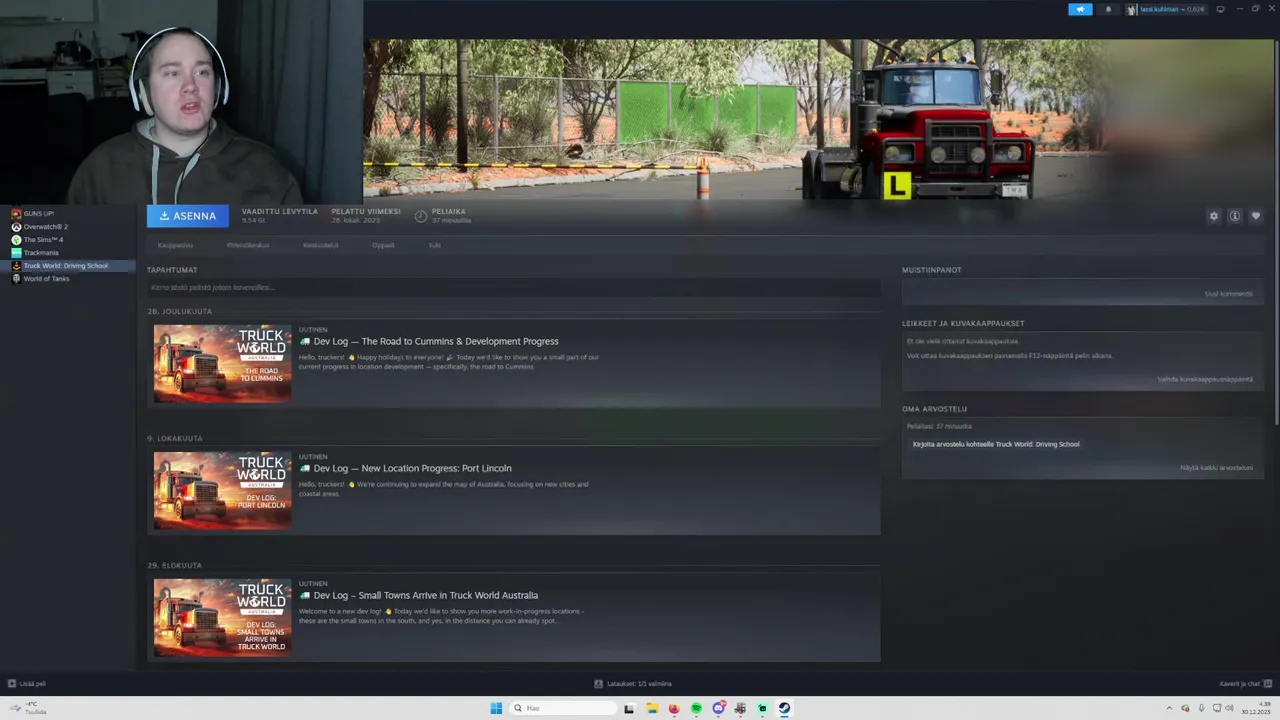Open Firefox from taskbar
The height and width of the screenshot is (720, 1280).
[x=674, y=708]
